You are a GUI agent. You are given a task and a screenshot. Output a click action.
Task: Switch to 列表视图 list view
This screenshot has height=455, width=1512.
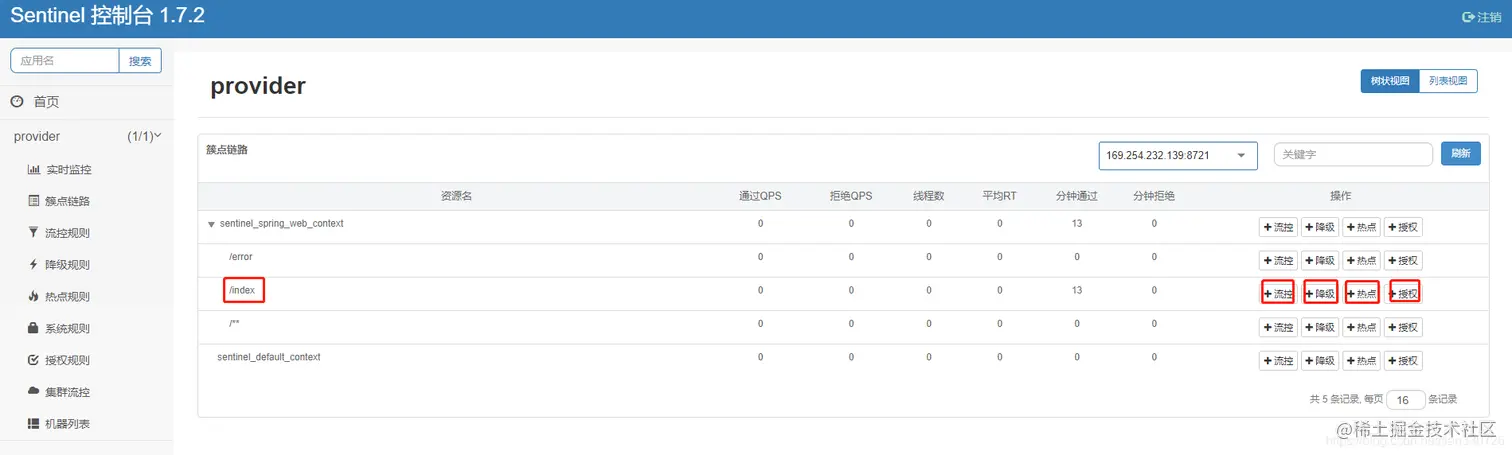1448,81
